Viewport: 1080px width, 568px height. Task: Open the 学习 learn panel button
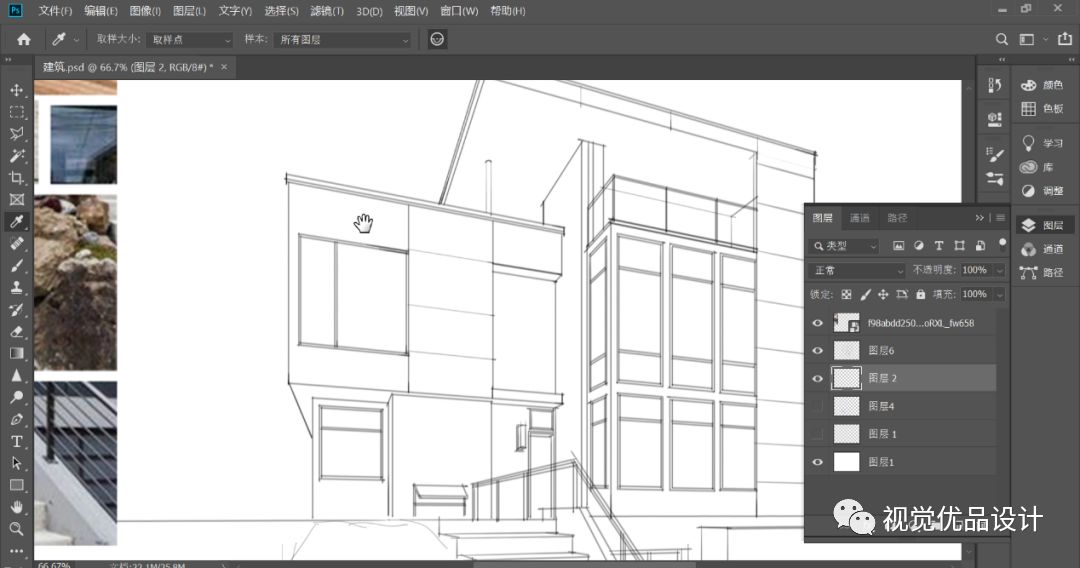(1043, 143)
